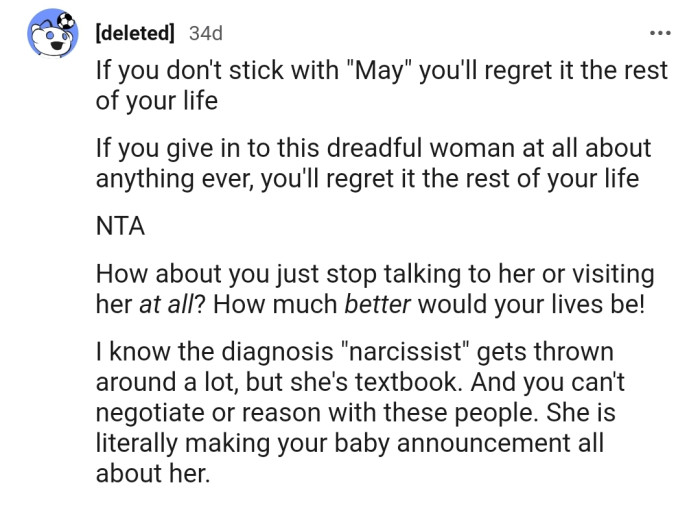Click the soccer ball on the avatar
Image resolution: width=700 pixels, height=507 pixels.
[68, 20]
